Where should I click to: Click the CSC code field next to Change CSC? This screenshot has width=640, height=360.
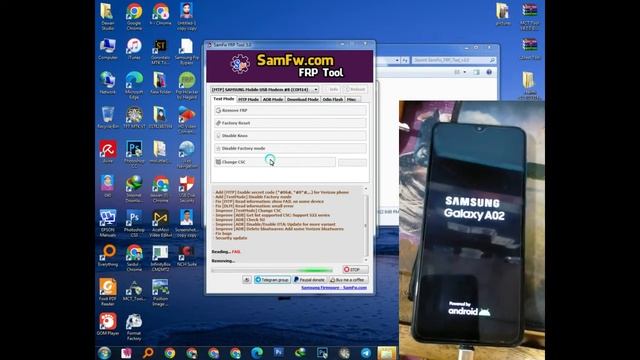tap(352, 162)
